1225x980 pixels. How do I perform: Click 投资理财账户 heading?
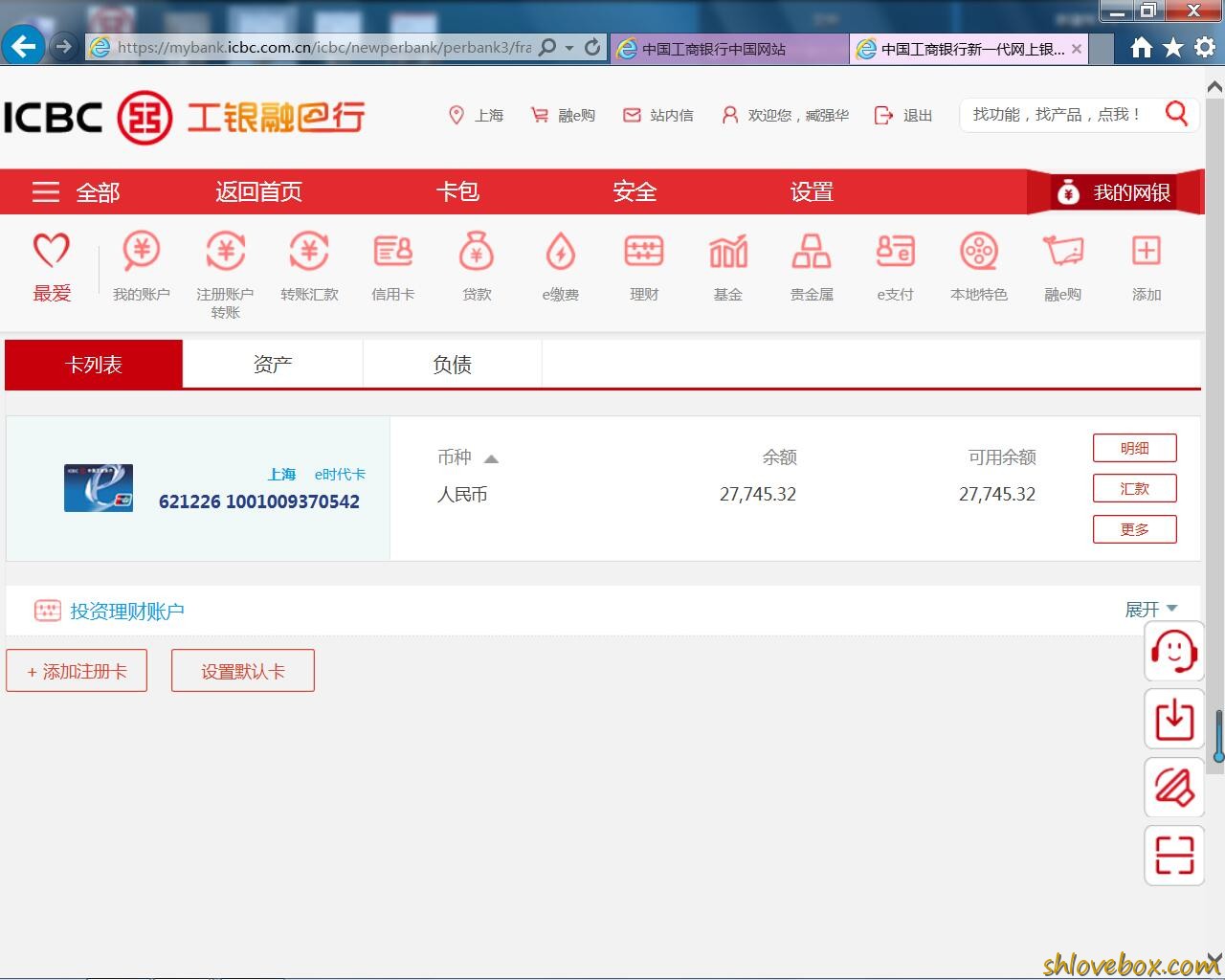[127, 612]
